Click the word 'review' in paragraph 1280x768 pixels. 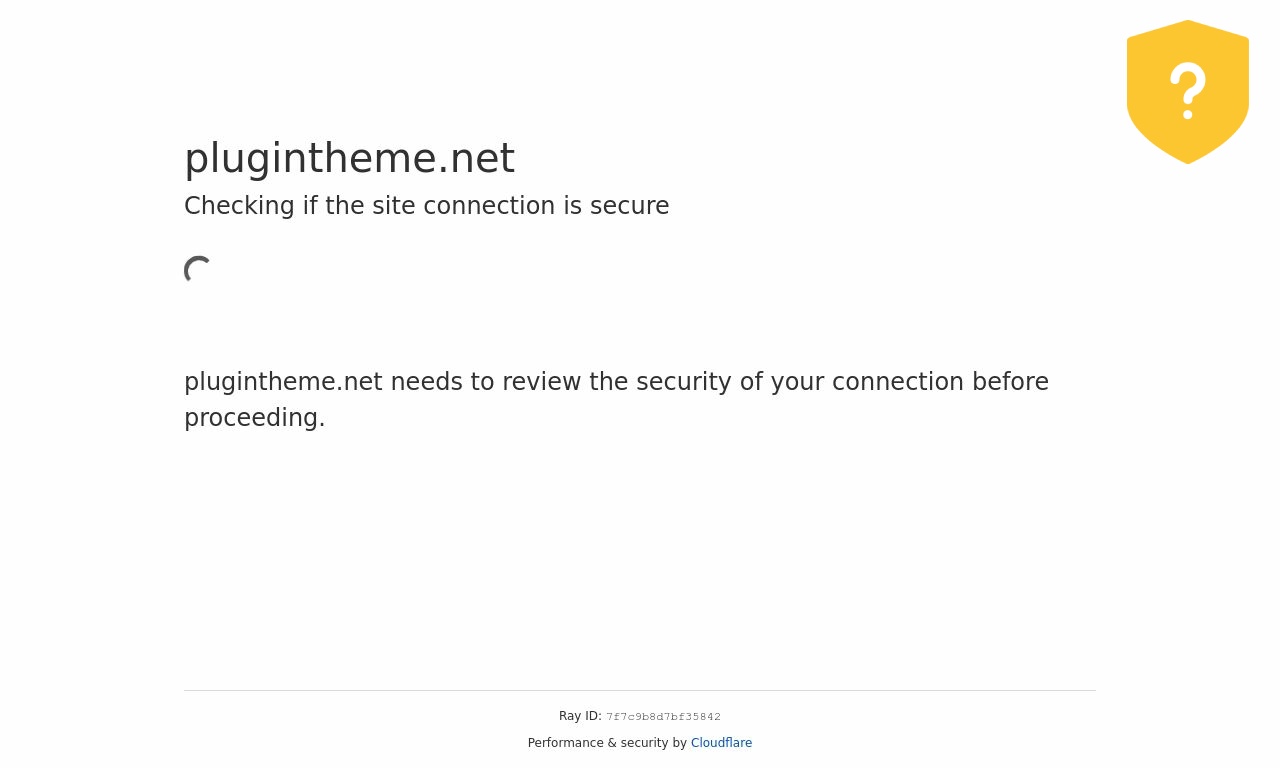pyautogui.click(x=542, y=382)
